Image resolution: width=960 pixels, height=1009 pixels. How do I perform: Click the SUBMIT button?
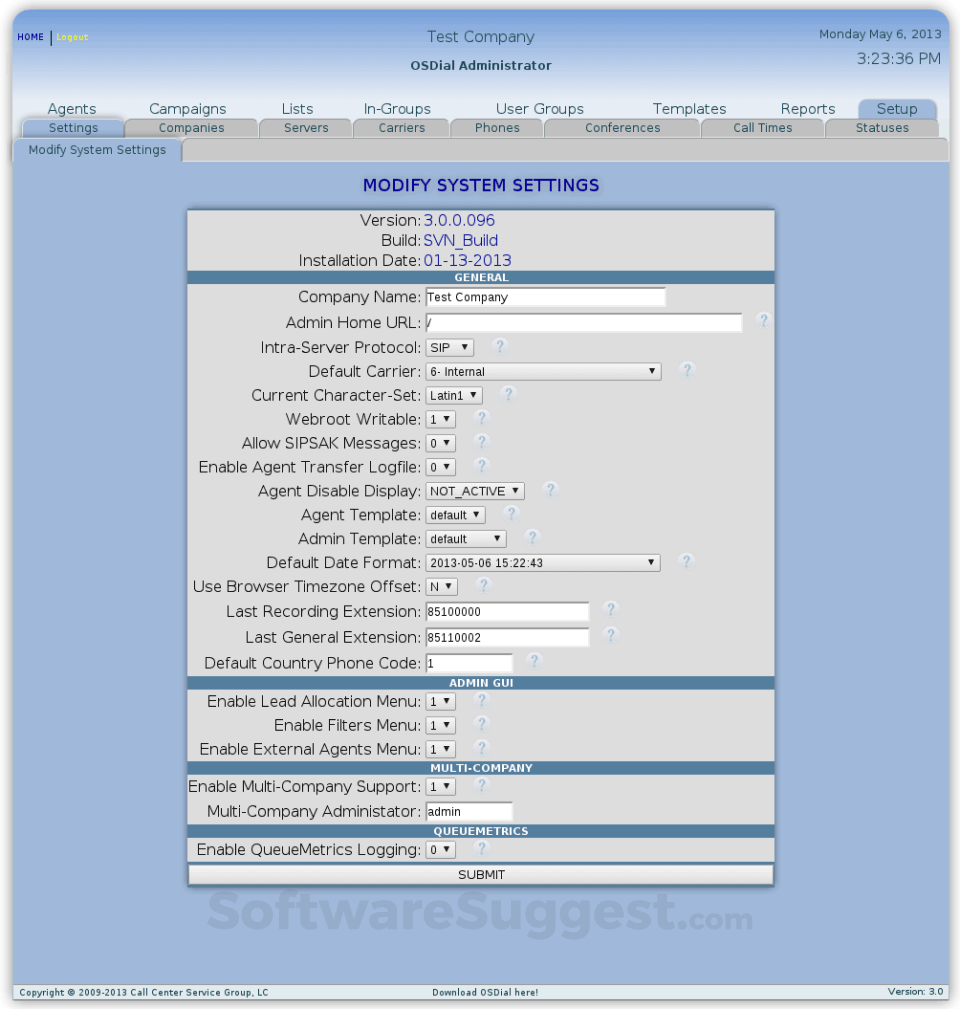click(481, 873)
